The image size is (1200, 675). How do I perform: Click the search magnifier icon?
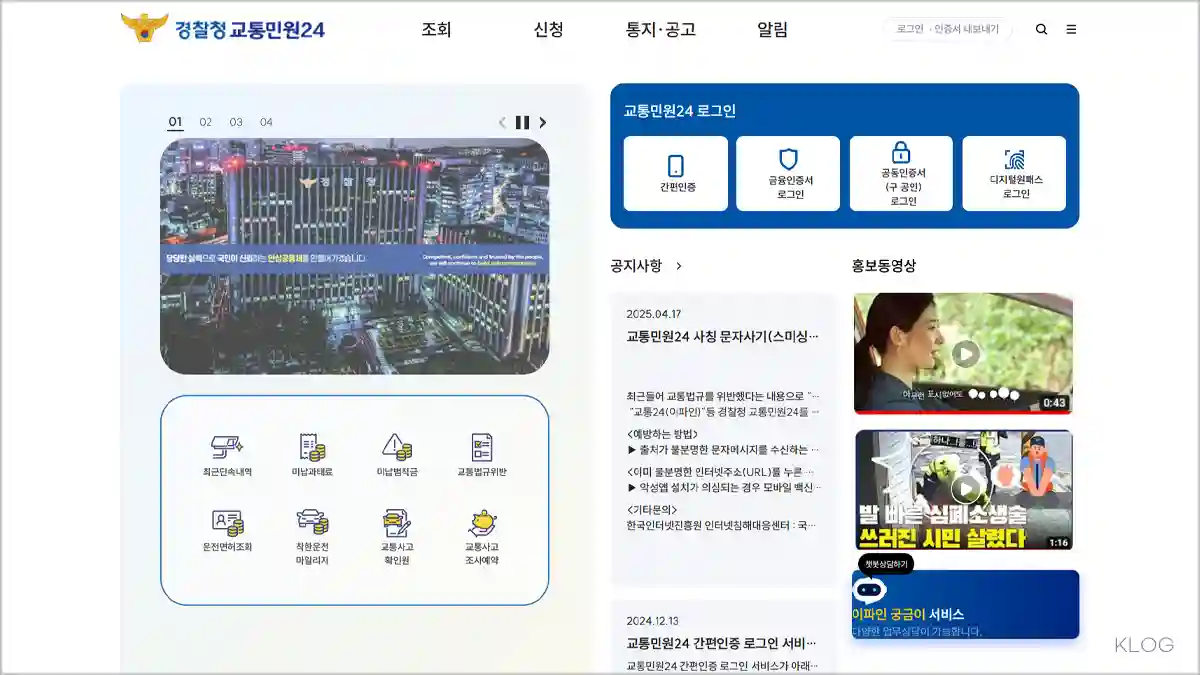click(1041, 30)
